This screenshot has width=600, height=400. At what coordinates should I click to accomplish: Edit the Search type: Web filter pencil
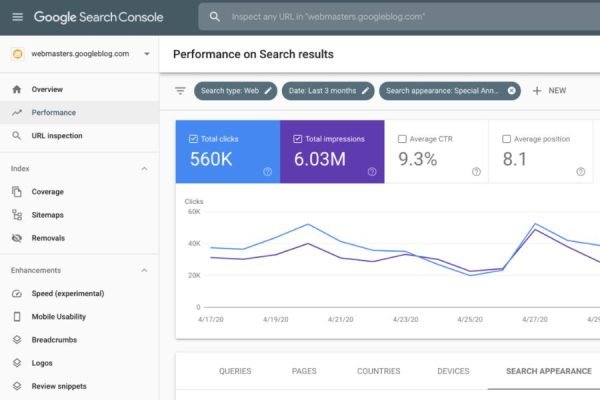point(268,90)
